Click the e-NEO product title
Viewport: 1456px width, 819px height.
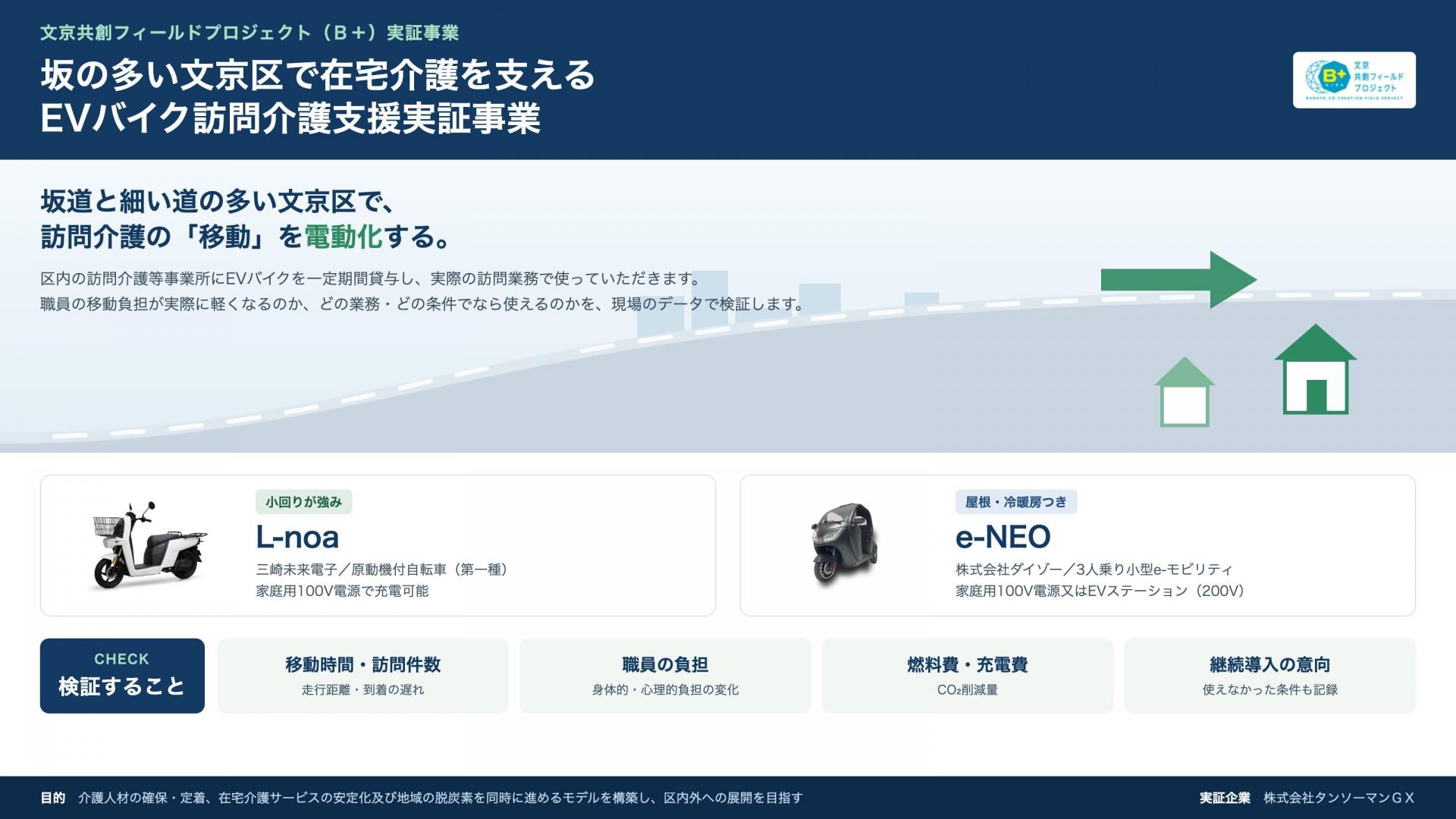pos(1003,537)
